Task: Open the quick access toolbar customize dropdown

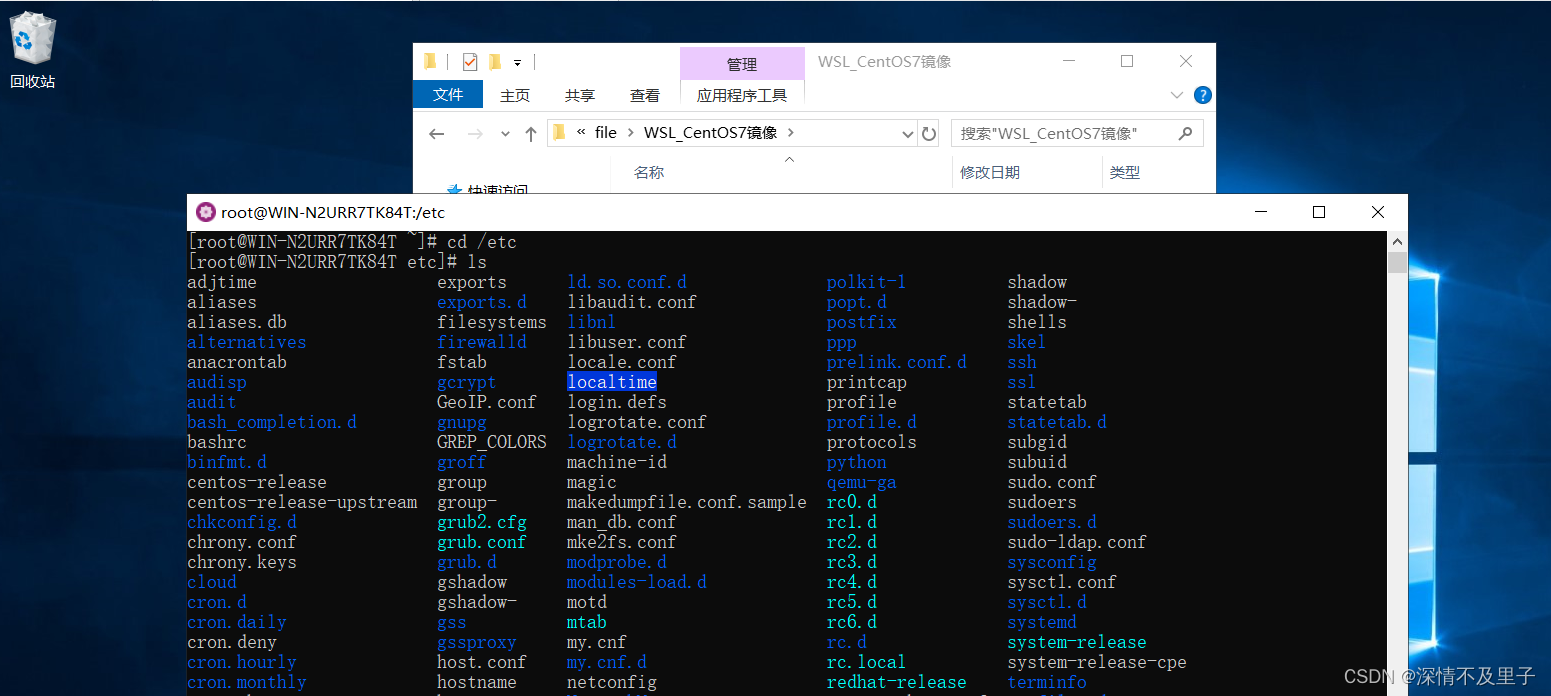Action: [x=518, y=63]
